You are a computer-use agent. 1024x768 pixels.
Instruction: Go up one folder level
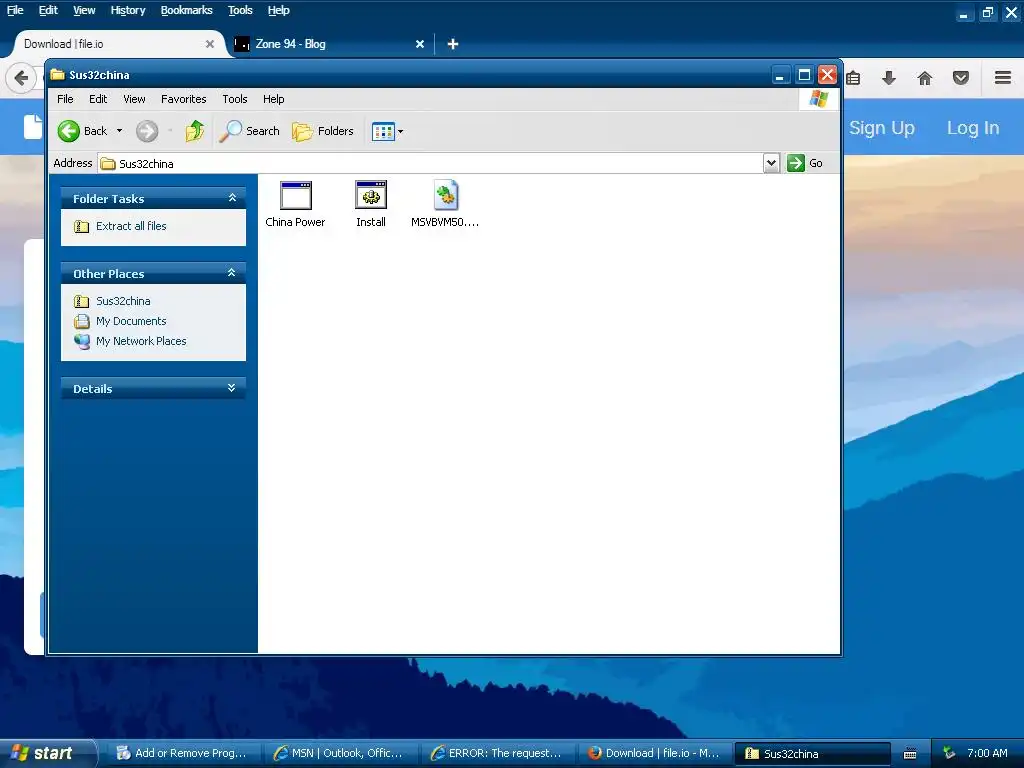(195, 131)
